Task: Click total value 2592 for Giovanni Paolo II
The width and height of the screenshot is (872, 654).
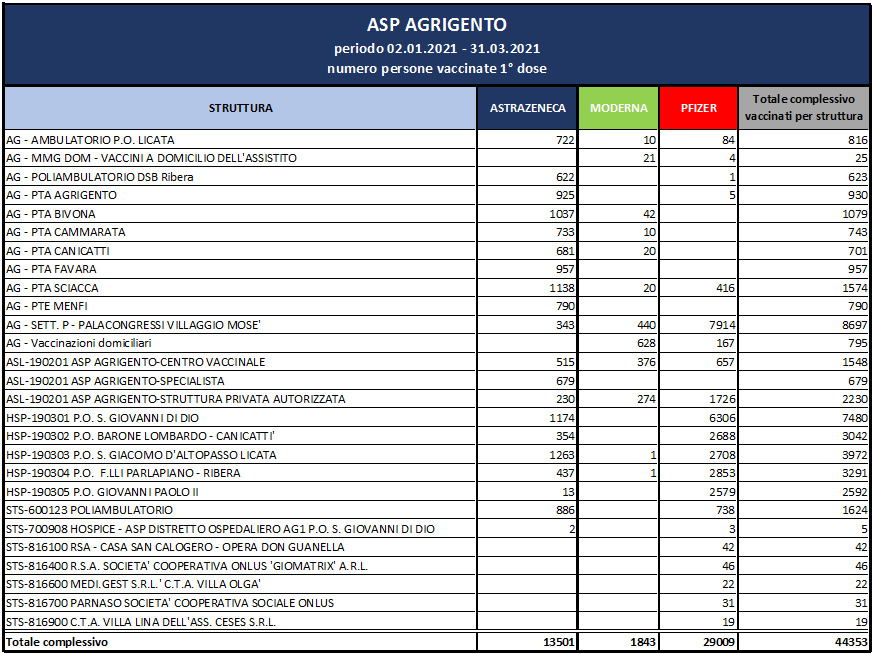Action: [856, 492]
